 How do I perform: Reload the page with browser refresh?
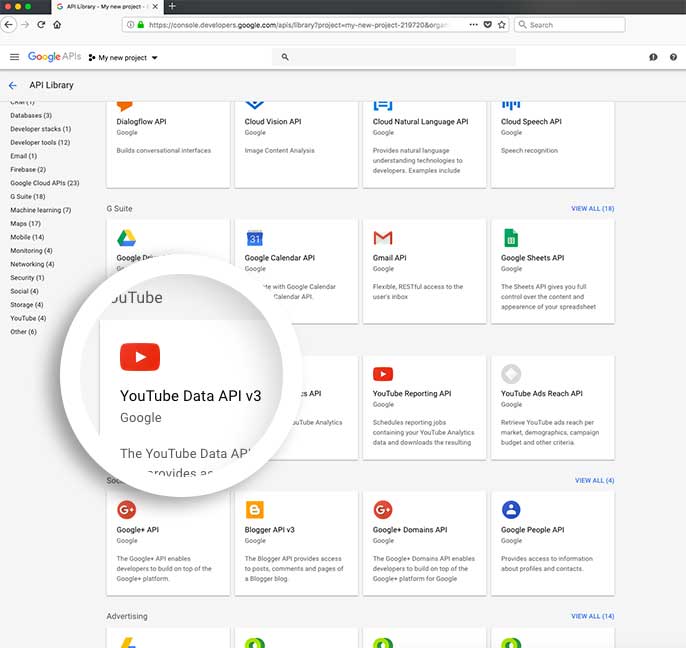pos(41,25)
